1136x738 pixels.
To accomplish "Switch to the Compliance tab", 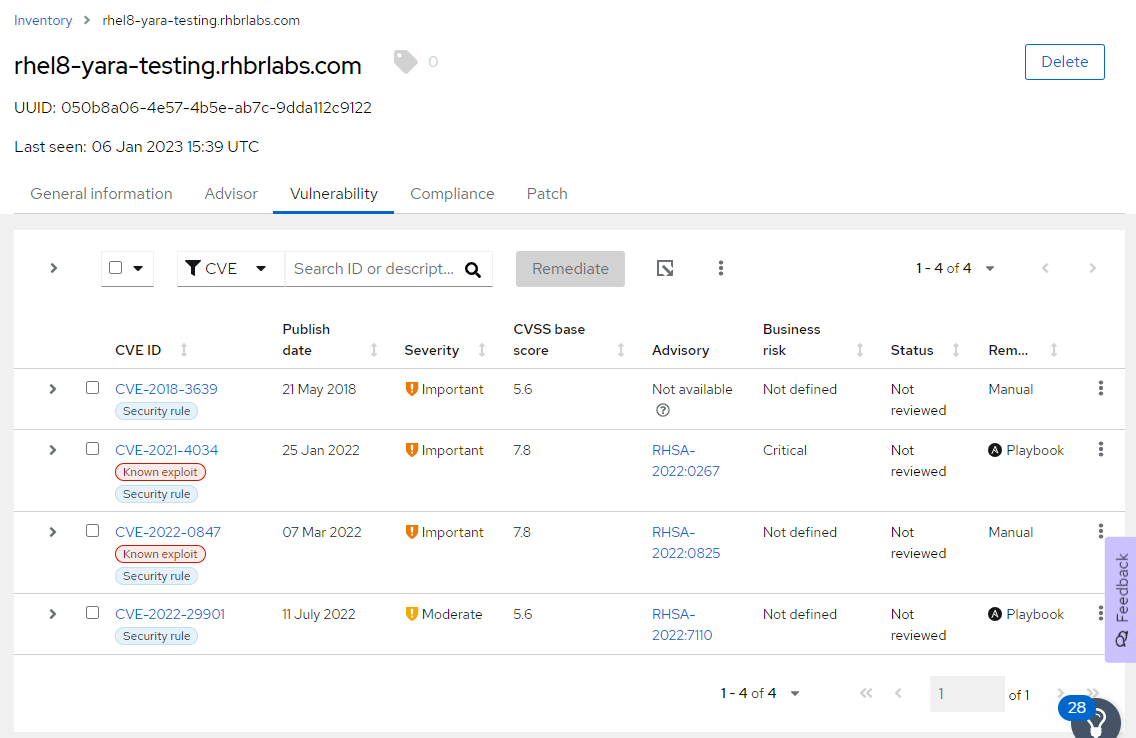I will pyautogui.click(x=452, y=194).
